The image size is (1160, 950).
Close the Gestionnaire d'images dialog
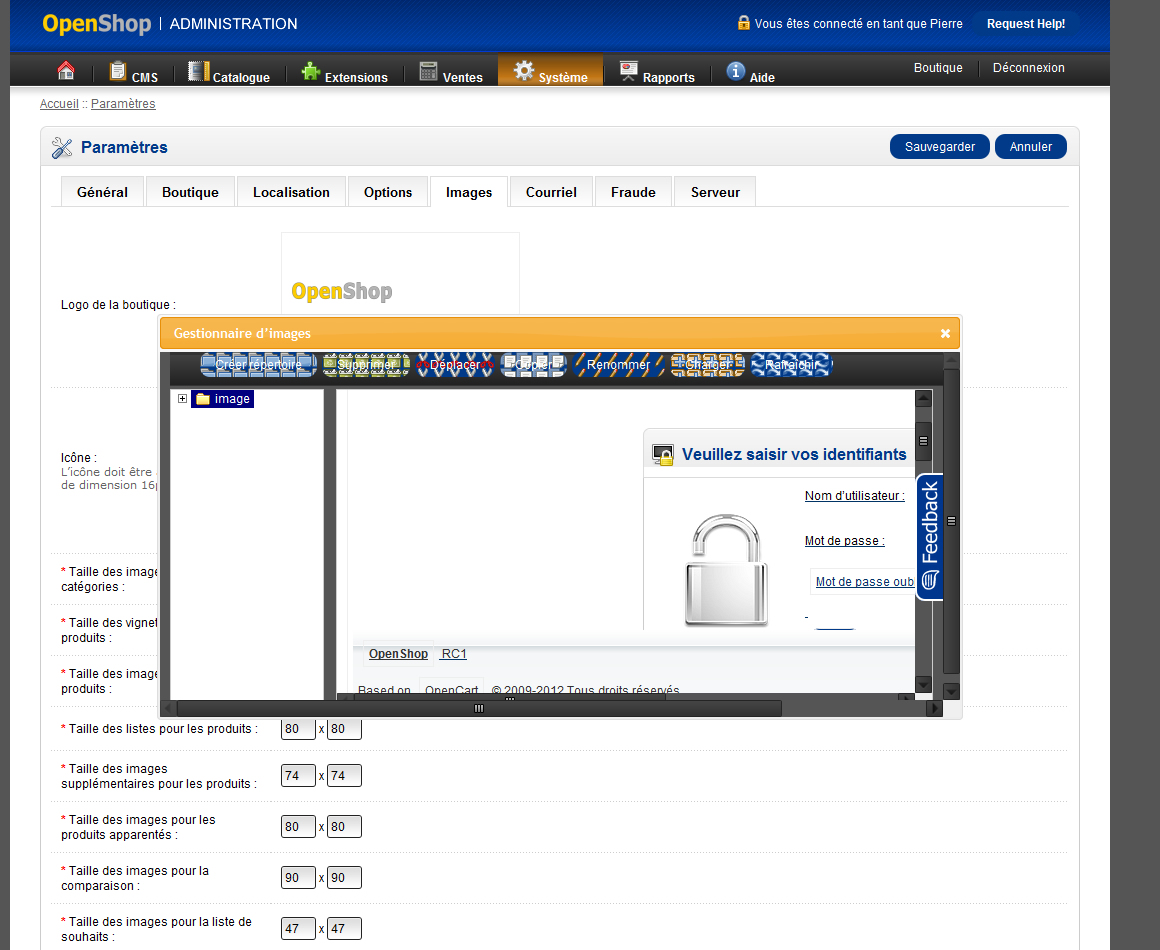point(945,334)
